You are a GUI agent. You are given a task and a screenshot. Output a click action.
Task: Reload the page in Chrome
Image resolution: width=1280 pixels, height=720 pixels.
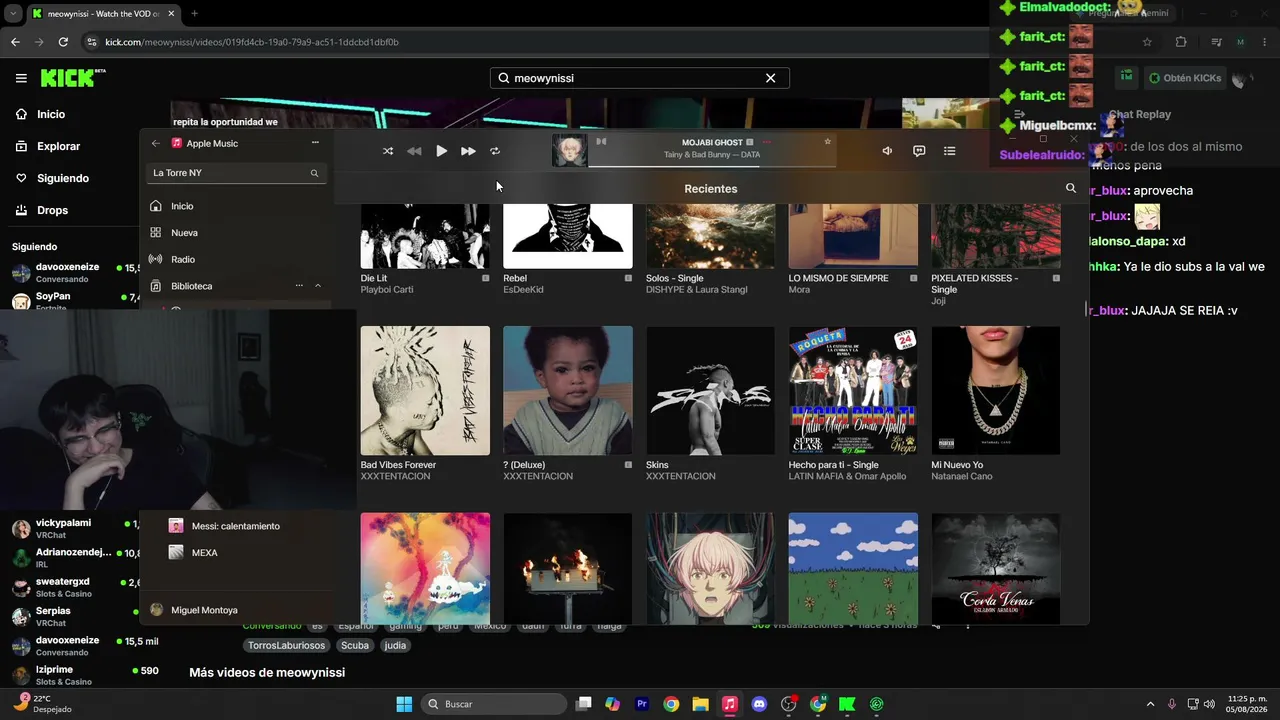click(x=63, y=42)
